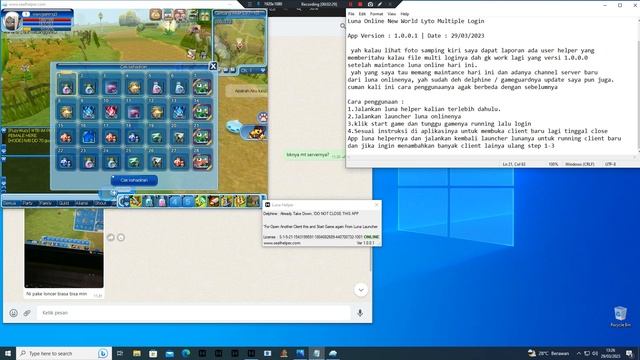Image resolution: width=640 pixels, height=360 pixels.
Task: Select day 7 green frog reward
Action: (x=202, y=85)
